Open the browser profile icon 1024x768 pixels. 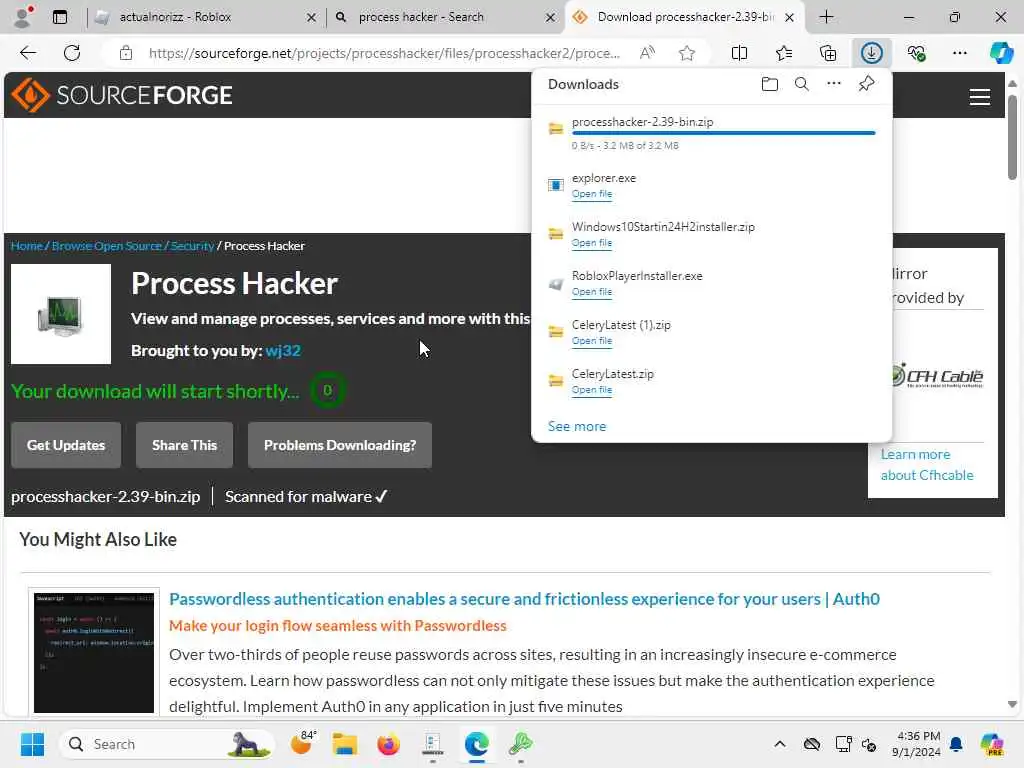pos(24,16)
